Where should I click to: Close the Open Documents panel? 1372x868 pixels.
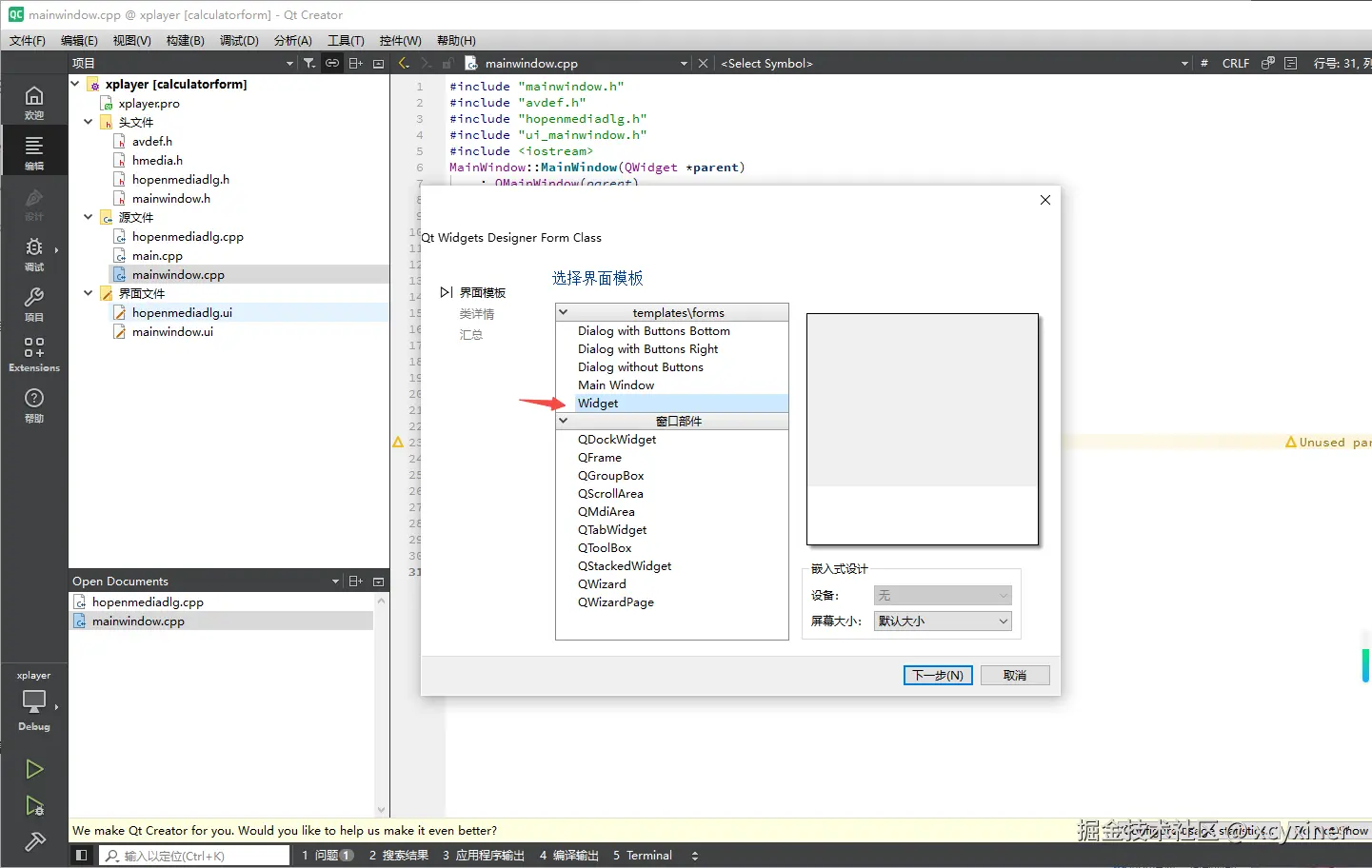(x=378, y=582)
